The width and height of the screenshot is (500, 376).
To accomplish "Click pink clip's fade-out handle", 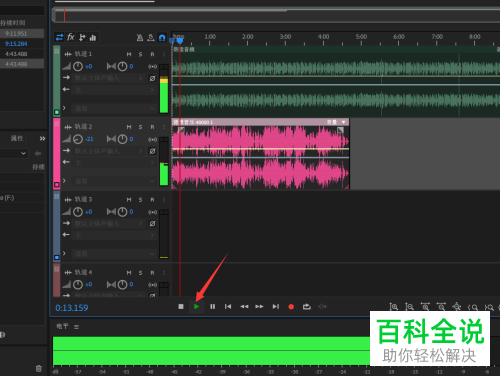I will coord(340,130).
